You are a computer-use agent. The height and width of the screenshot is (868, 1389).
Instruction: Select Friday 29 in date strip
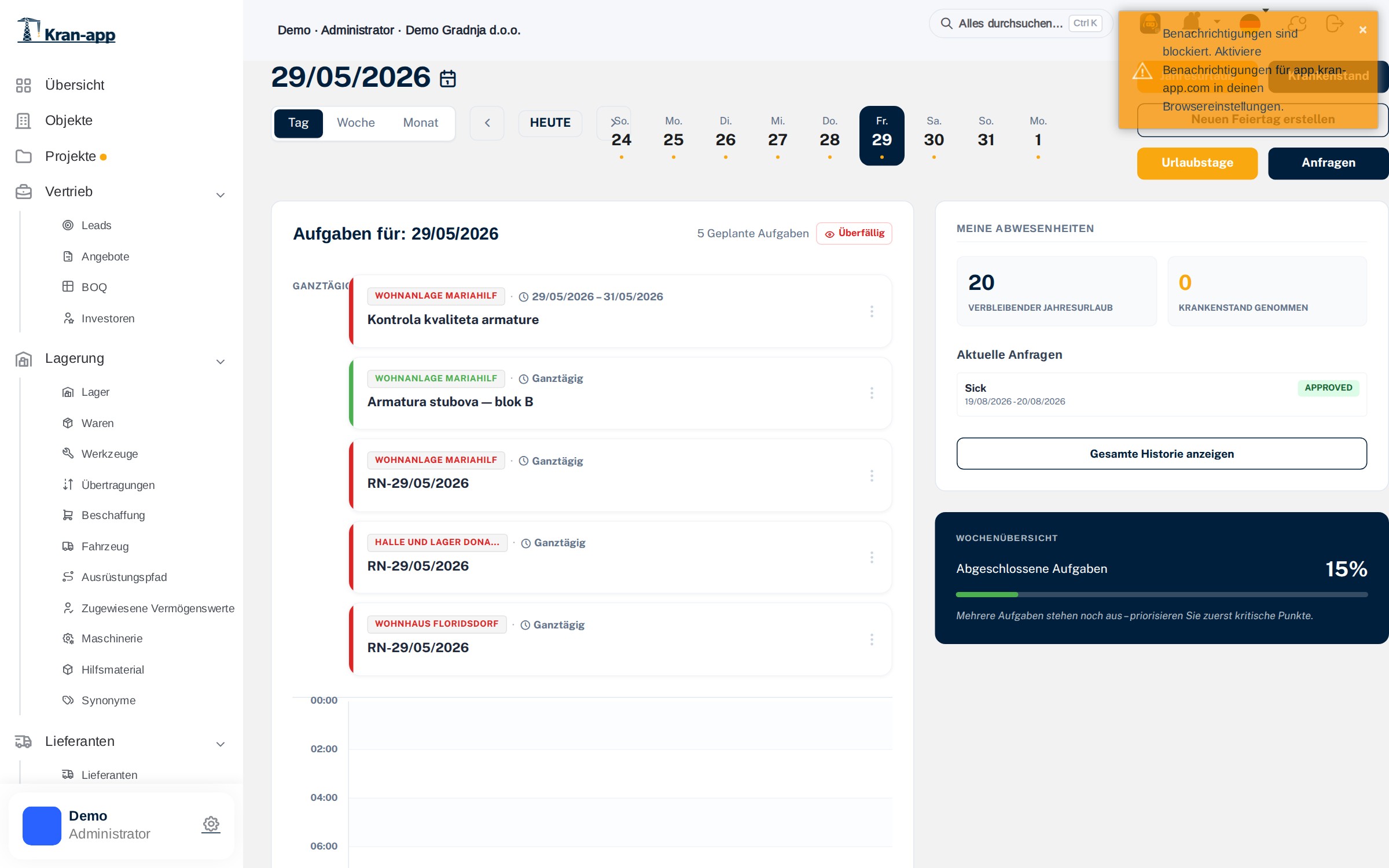click(x=882, y=136)
